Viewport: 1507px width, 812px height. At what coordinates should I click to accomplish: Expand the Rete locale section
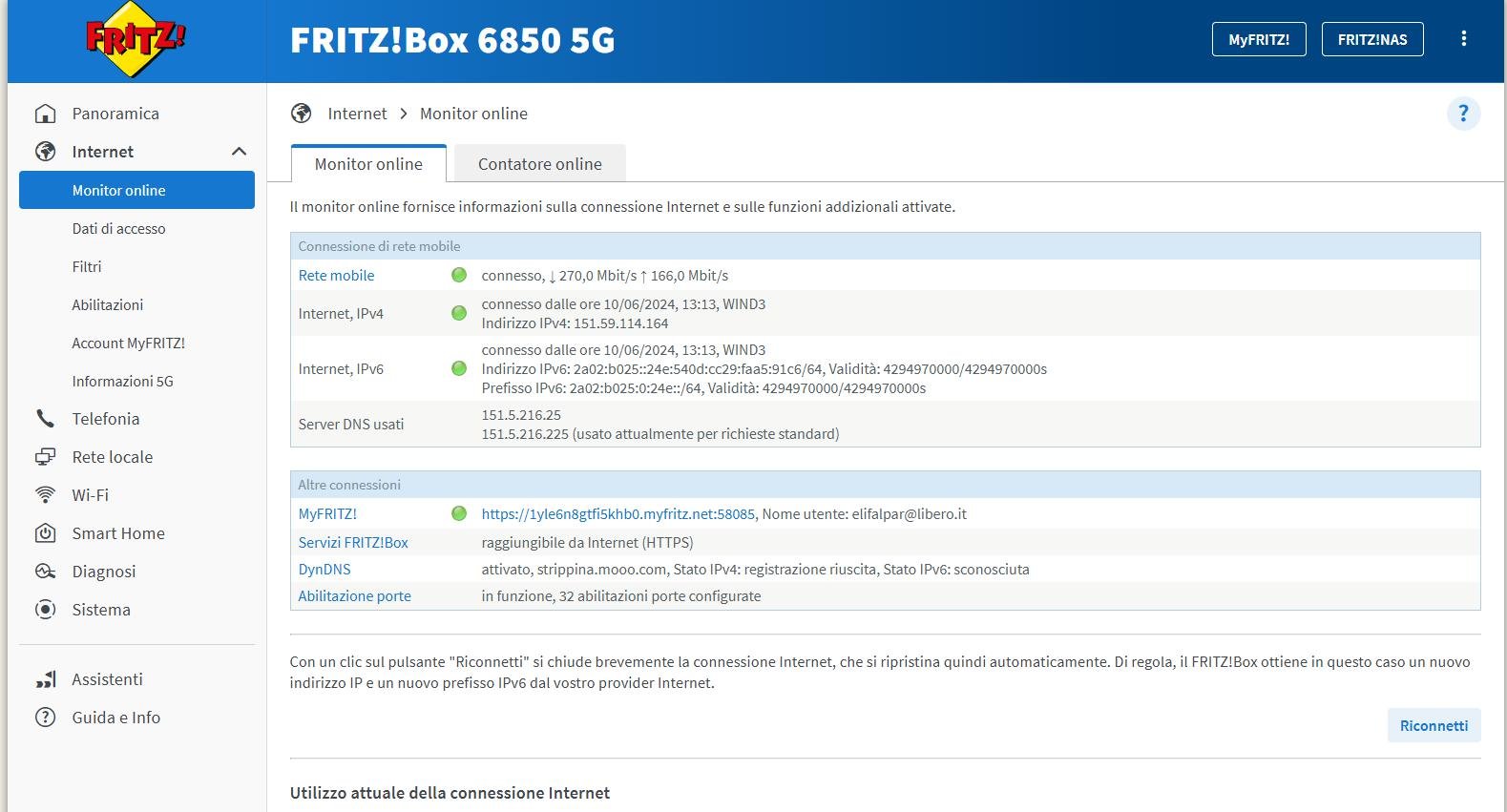[x=112, y=457]
